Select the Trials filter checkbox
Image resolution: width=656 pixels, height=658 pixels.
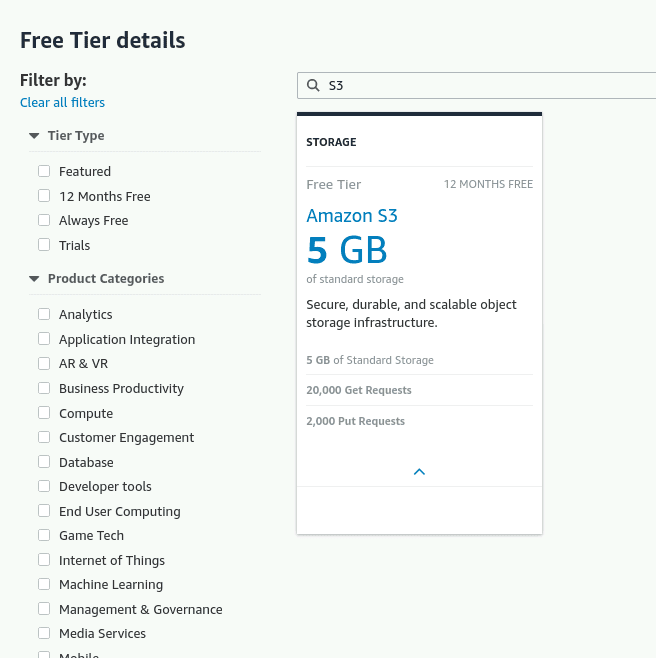tap(44, 245)
